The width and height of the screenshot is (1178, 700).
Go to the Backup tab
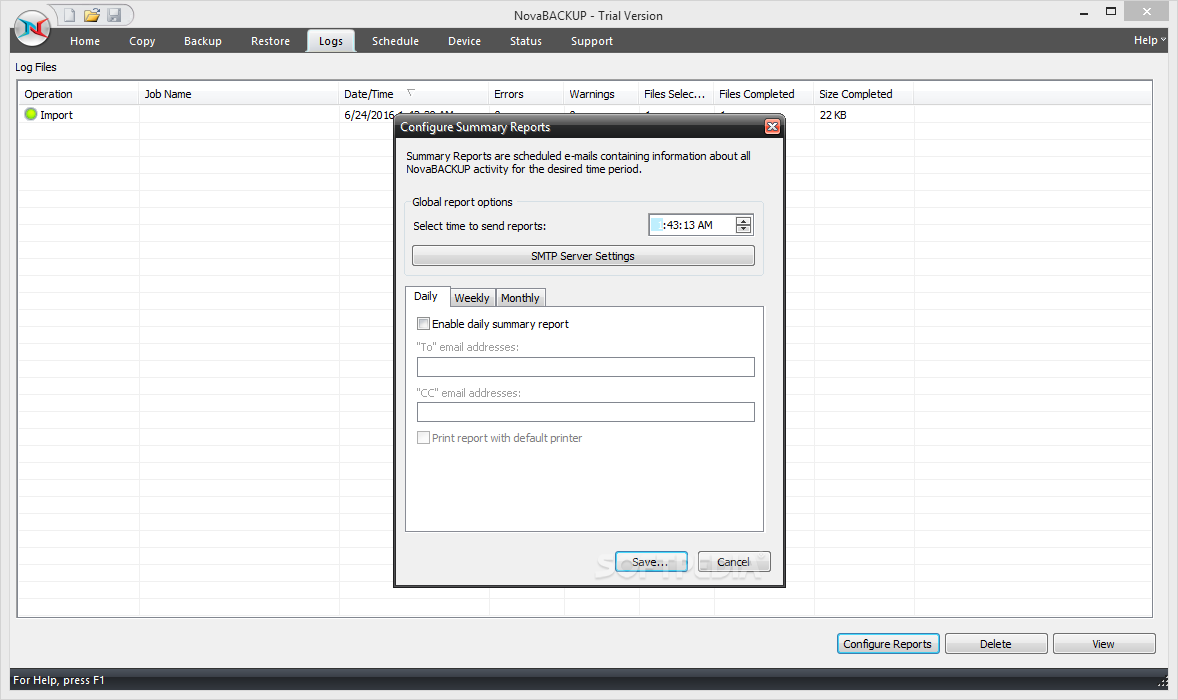point(203,41)
